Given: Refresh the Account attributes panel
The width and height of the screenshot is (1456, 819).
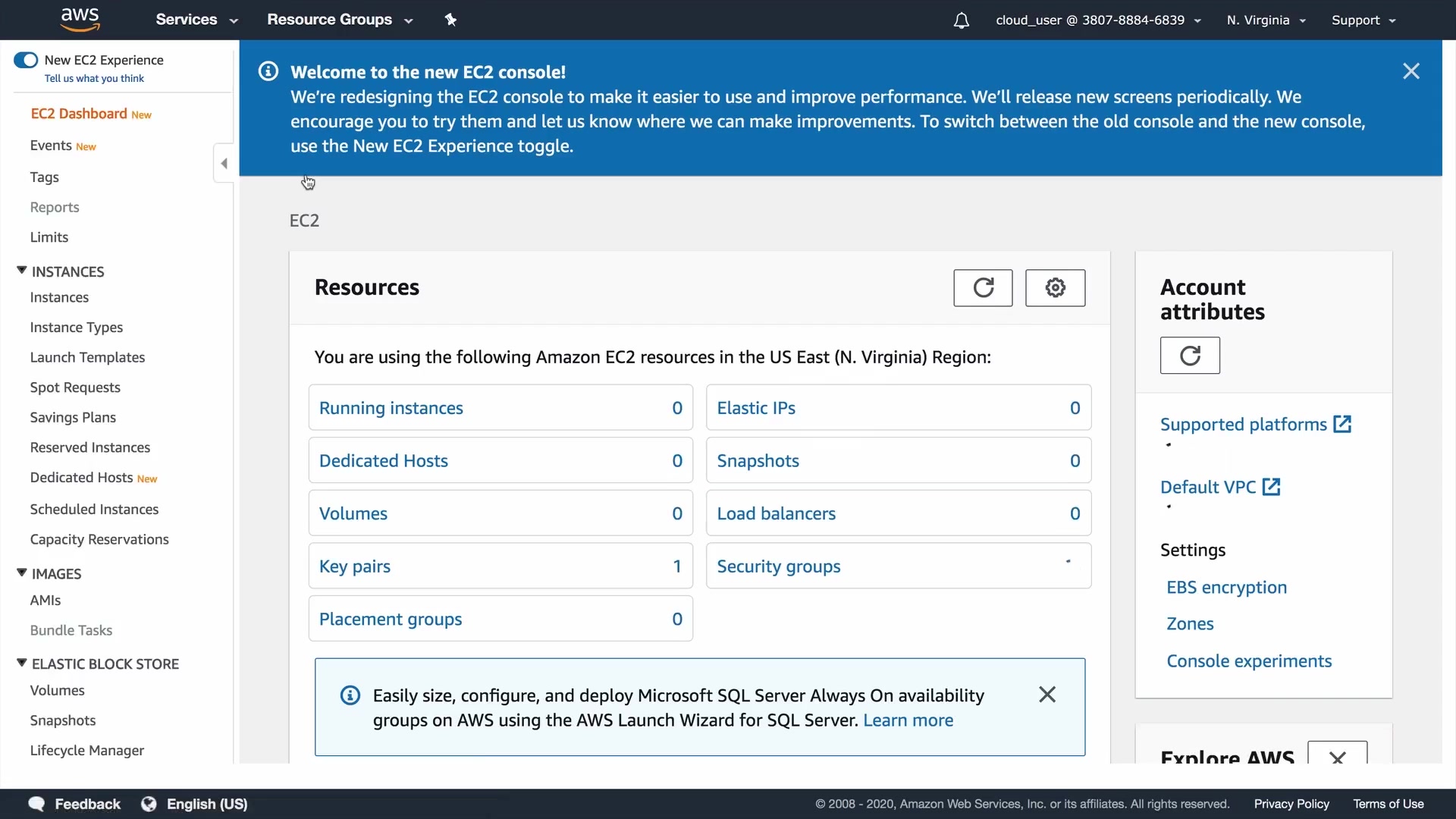Looking at the screenshot, I should point(1190,356).
